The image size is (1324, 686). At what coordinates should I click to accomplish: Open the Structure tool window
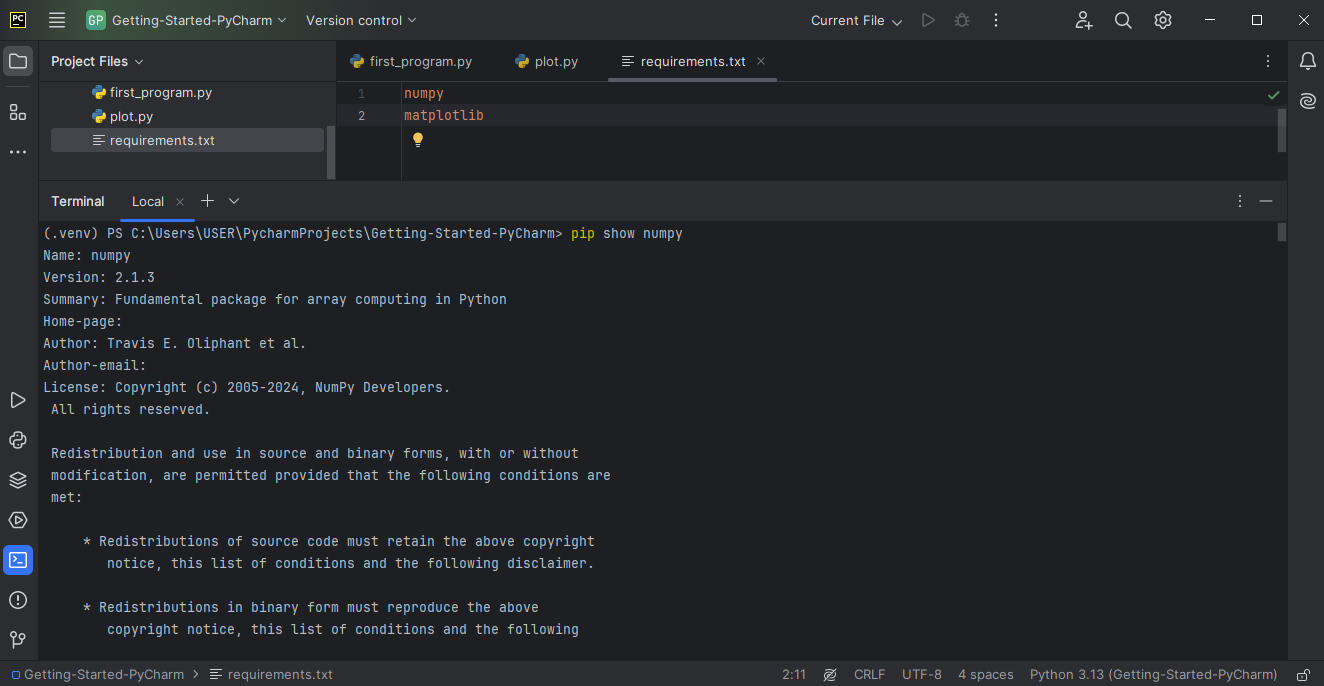(x=18, y=112)
